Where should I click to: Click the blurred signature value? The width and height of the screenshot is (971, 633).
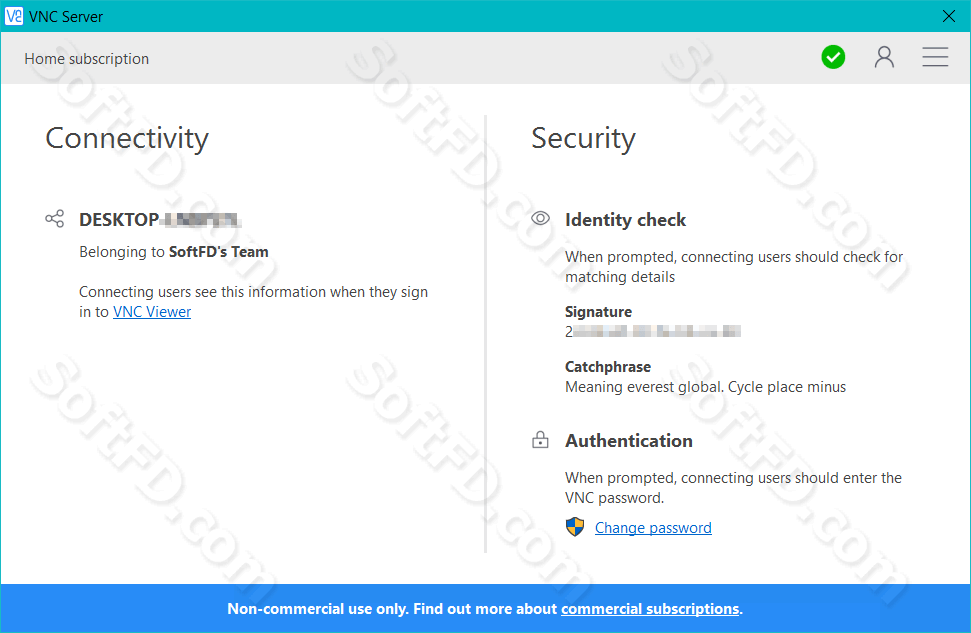click(x=653, y=331)
